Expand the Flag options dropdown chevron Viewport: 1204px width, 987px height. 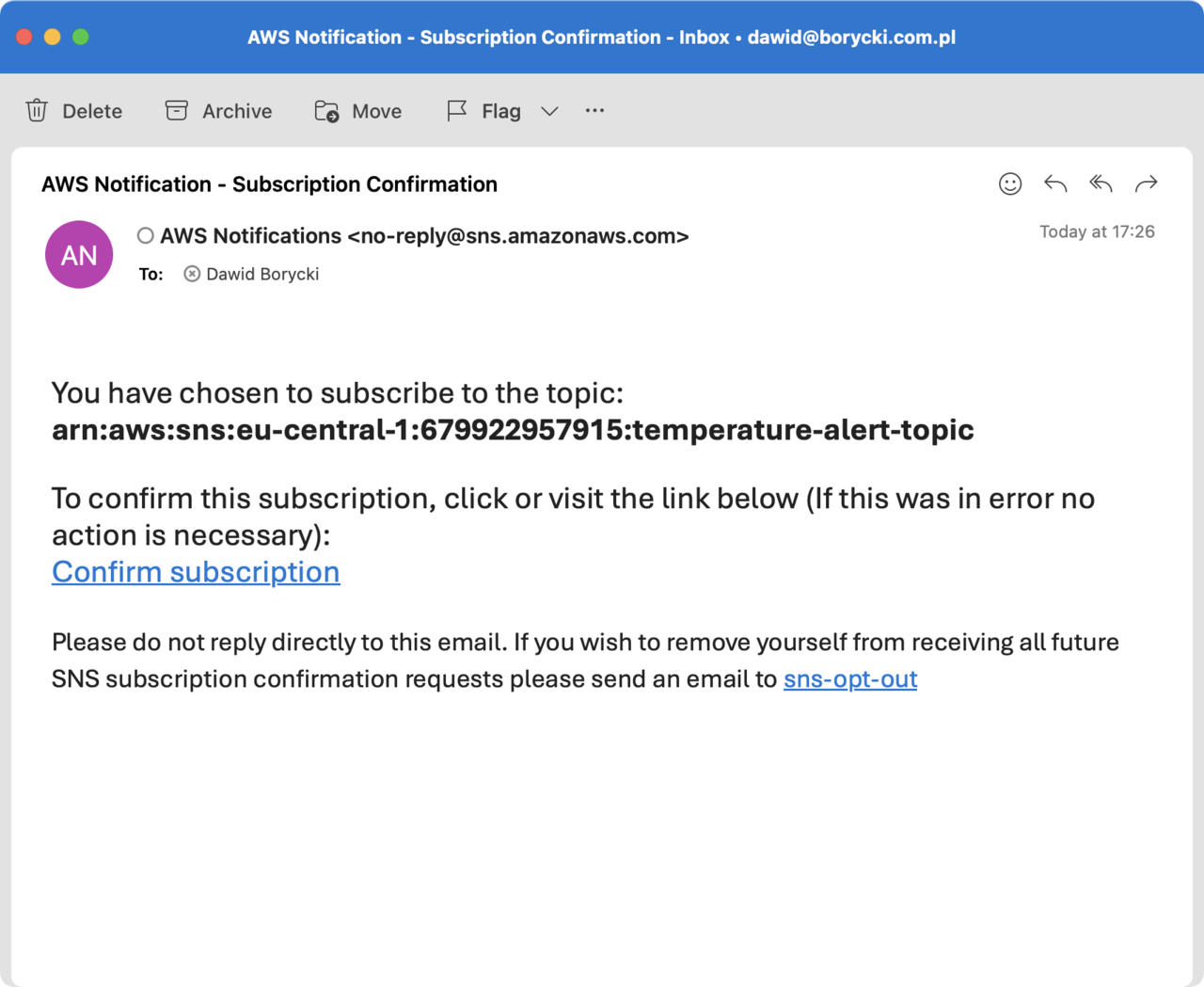pos(549,111)
